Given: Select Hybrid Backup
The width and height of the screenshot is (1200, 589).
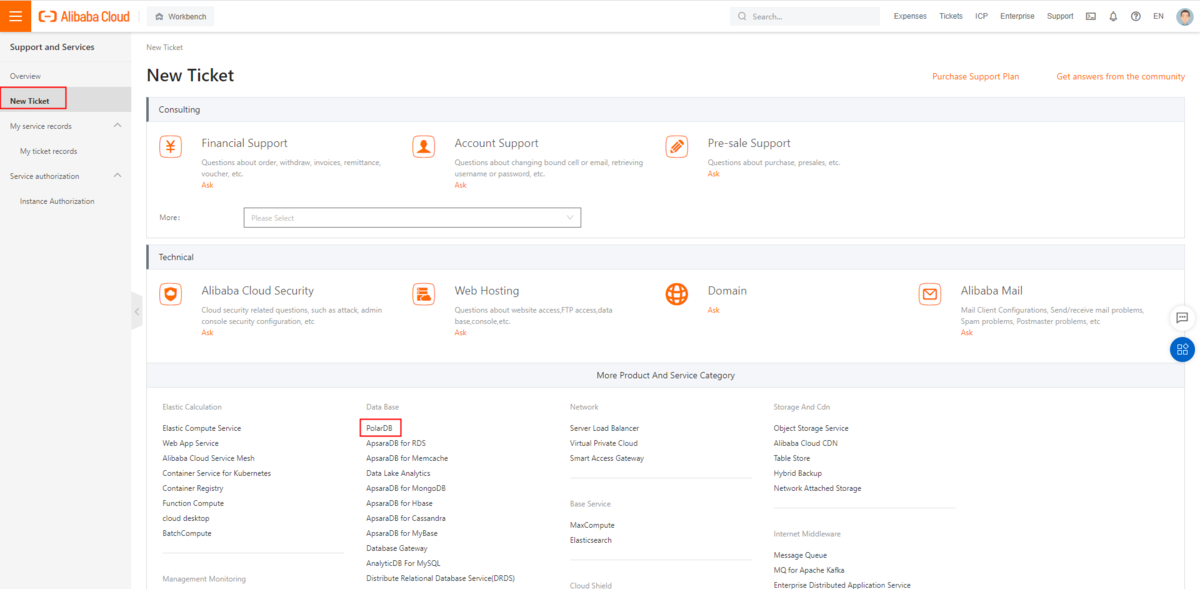Looking at the screenshot, I should pos(797,473).
